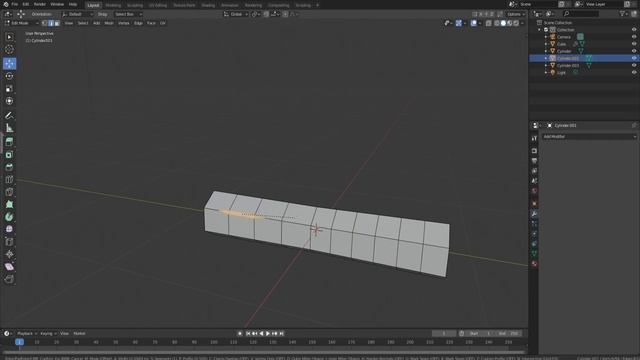Choose the Move tool
The height and width of the screenshot is (360, 640).
click(x=9, y=64)
